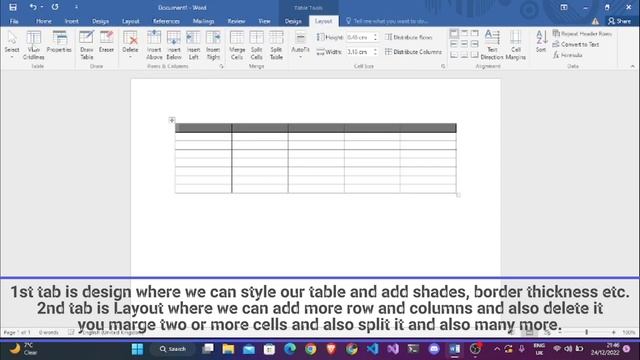Open the Rows & Columns dialog launcher
Screen dimensions: 640x360
(x=221, y=66)
